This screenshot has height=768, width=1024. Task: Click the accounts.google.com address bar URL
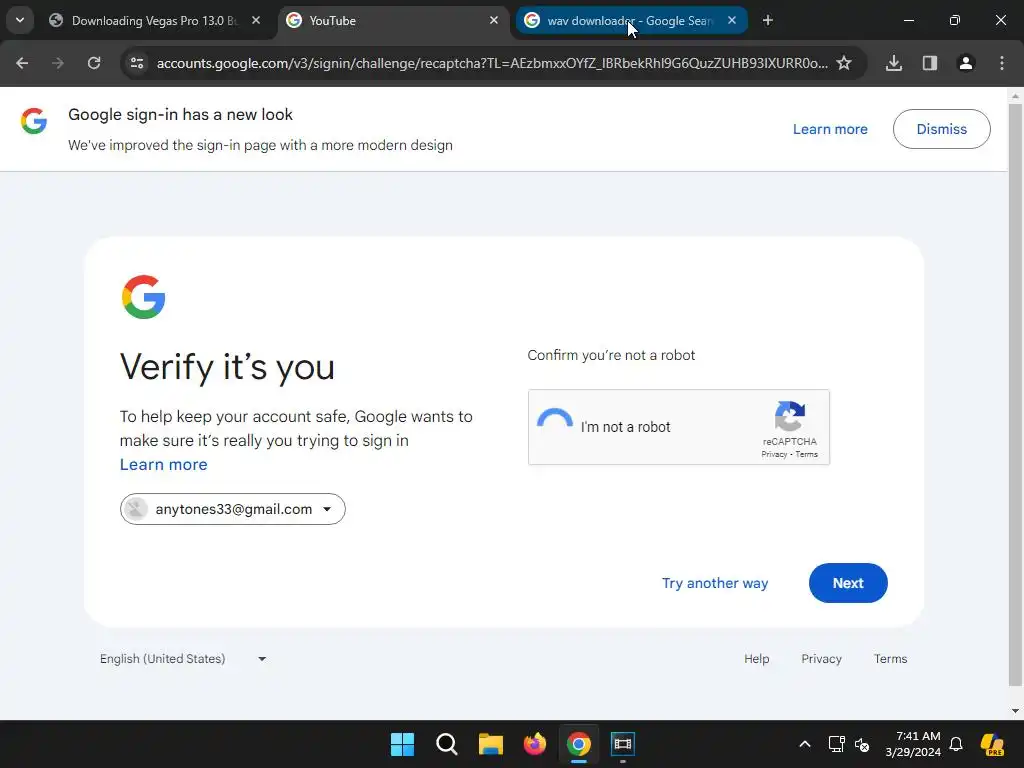[x=492, y=63]
